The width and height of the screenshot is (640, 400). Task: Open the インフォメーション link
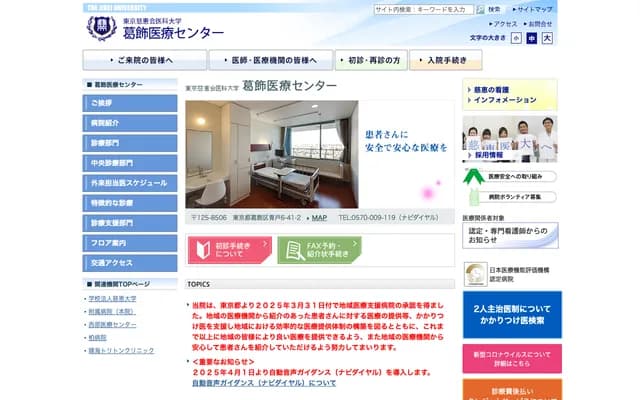[505, 100]
